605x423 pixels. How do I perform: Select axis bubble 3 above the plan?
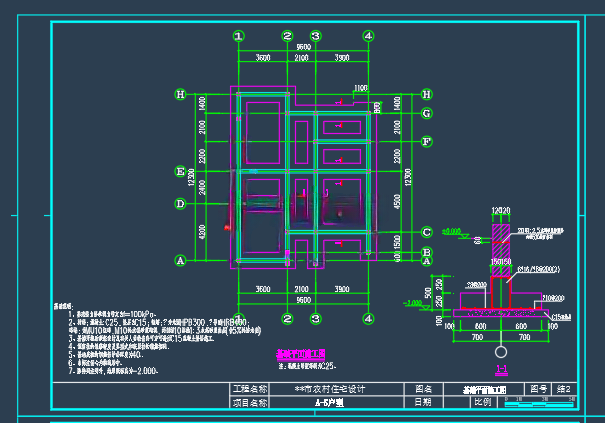(316, 36)
